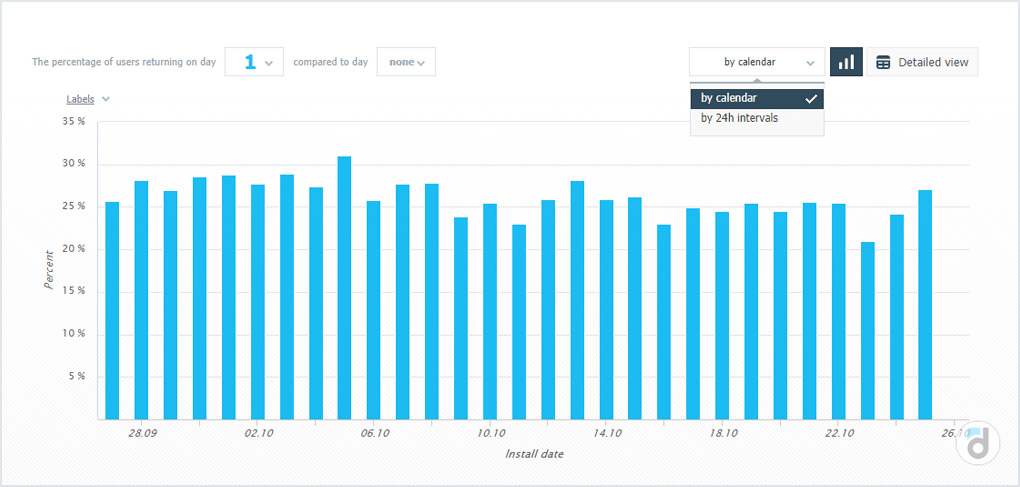Click the devtodev logo badge
This screenshot has height=487, width=1020.
(978, 444)
